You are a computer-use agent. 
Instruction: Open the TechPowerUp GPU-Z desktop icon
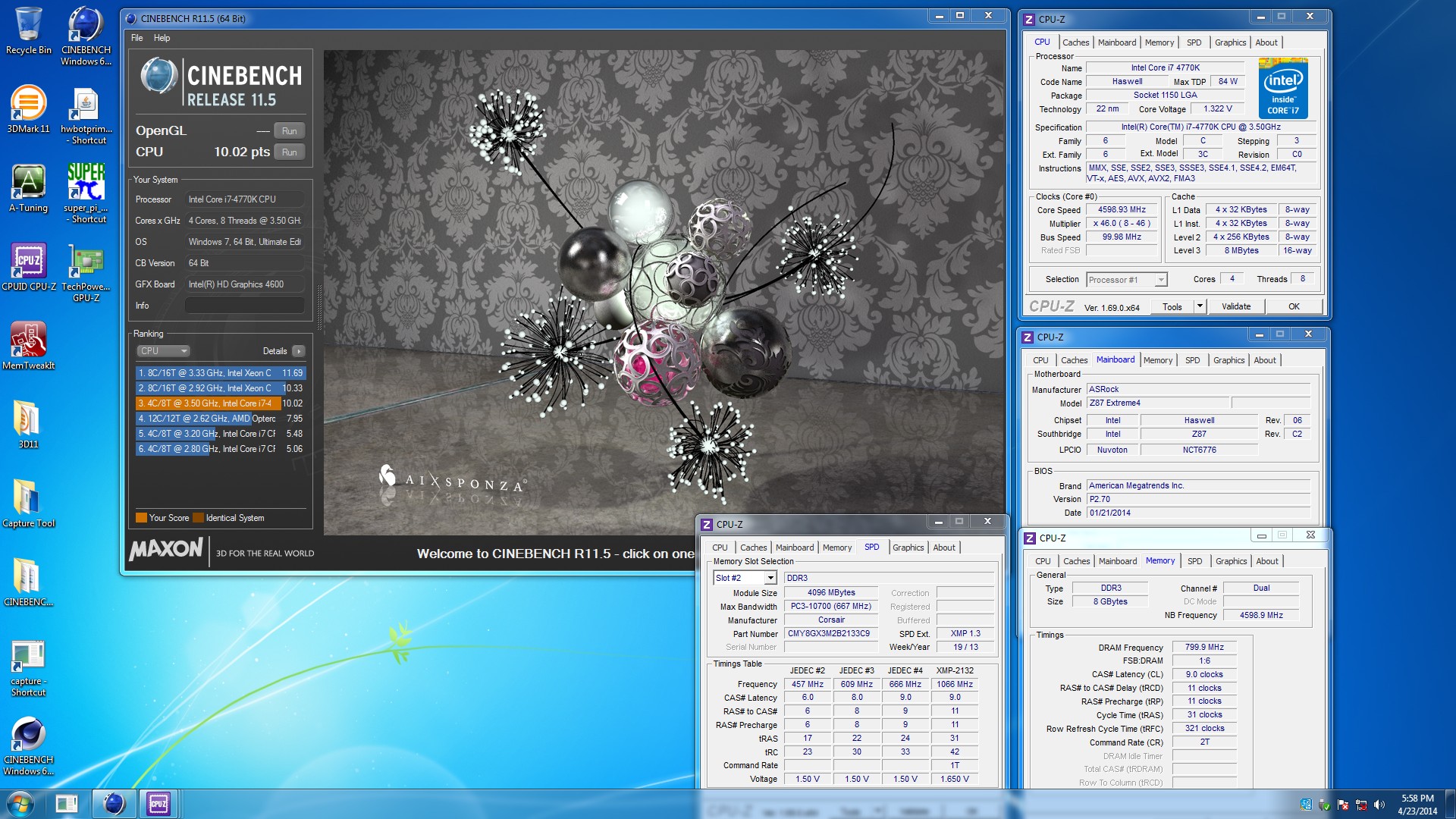coord(86,273)
